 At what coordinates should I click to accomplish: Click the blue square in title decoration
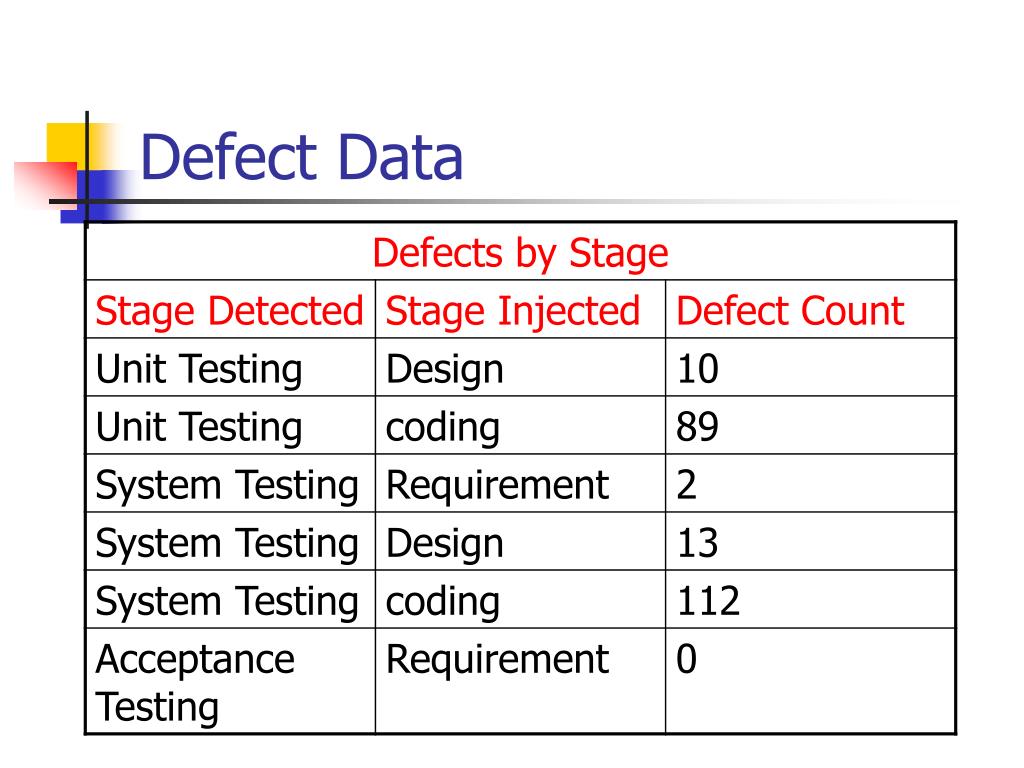[x=98, y=196]
